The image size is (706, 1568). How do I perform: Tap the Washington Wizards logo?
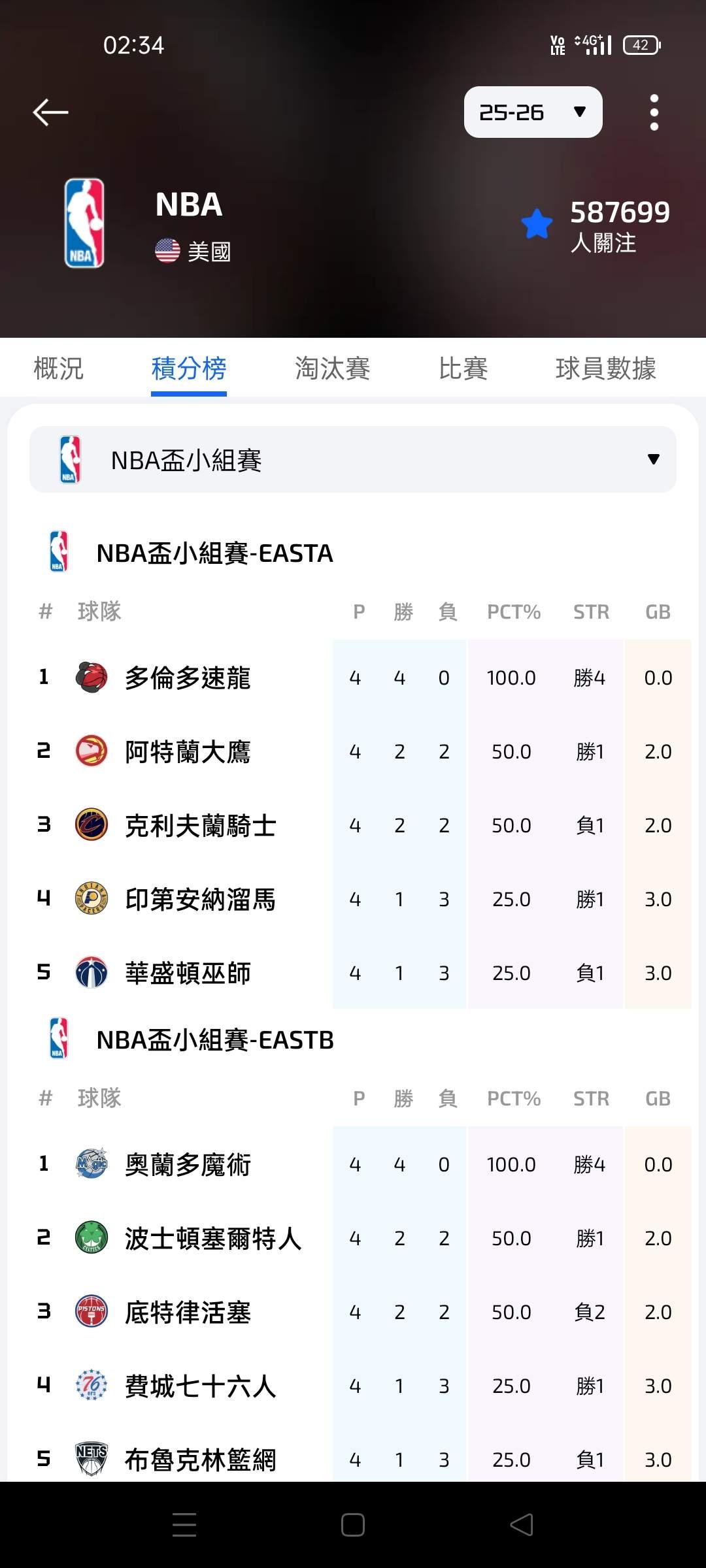click(92, 973)
